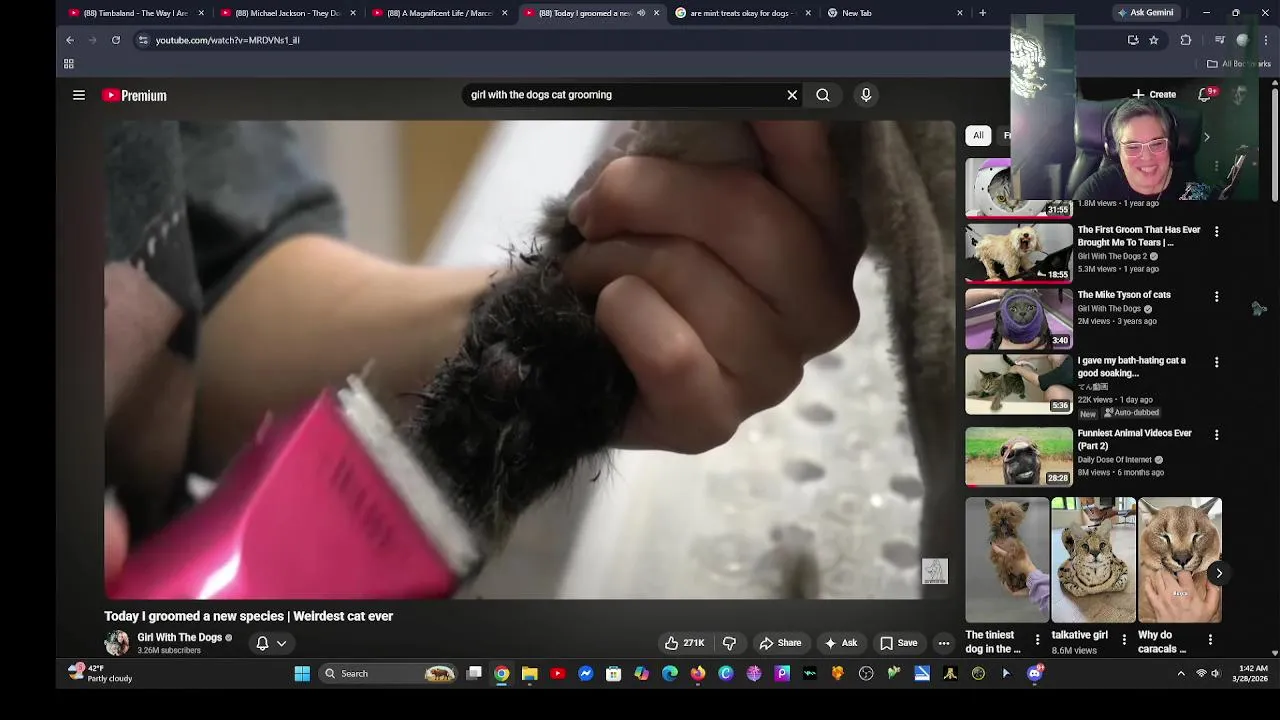The height and width of the screenshot is (720, 1280).
Task: Open Chrome apps grid shortcut
Action: click(69, 64)
